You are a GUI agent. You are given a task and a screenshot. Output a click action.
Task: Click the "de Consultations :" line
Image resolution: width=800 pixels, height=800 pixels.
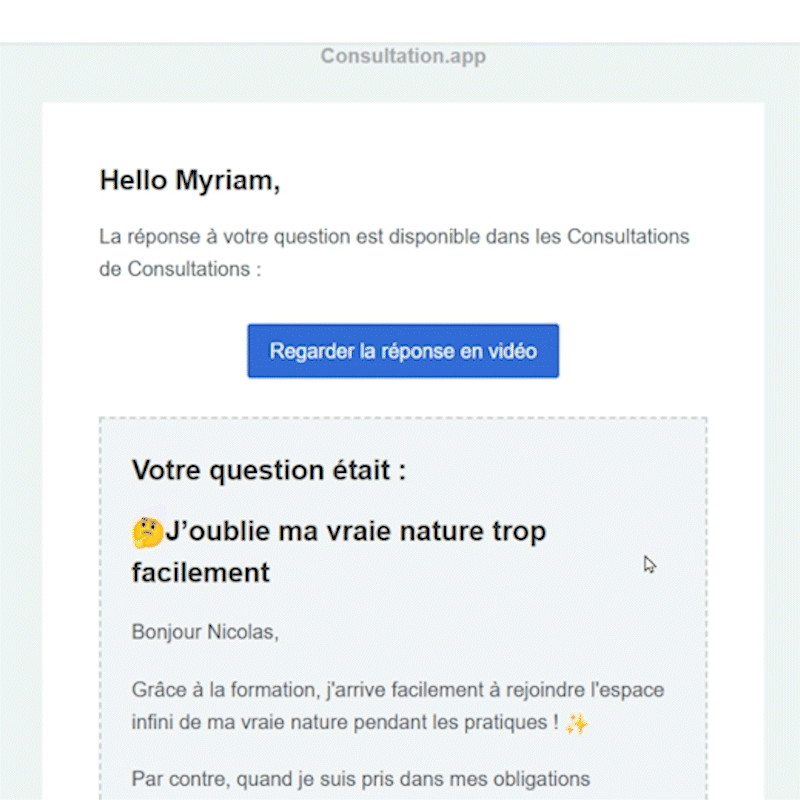[180, 269]
